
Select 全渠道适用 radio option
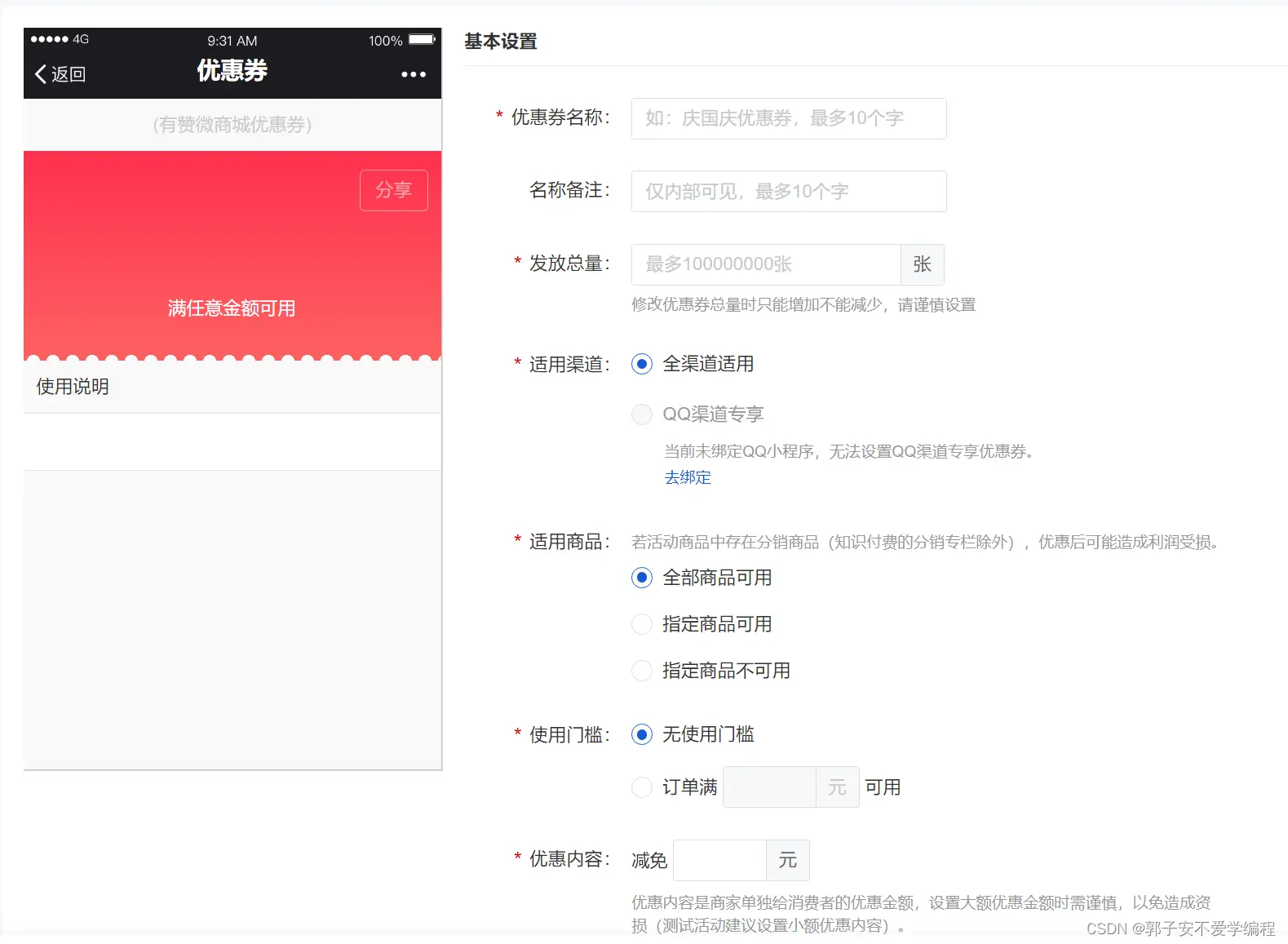[642, 364]
